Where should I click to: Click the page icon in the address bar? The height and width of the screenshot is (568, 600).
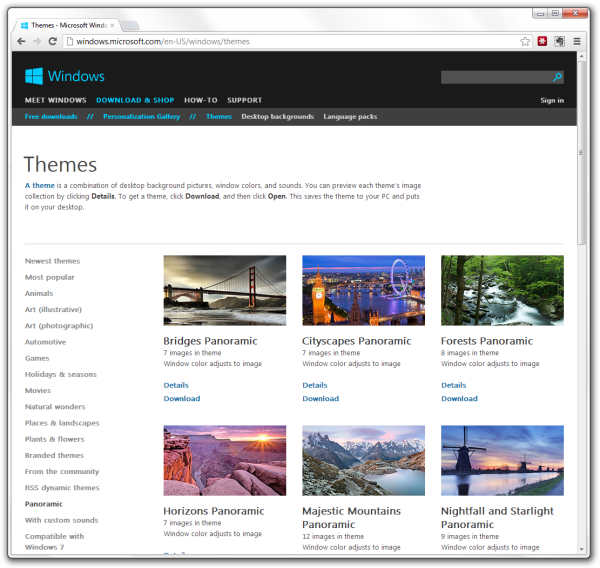coord(70,41)
